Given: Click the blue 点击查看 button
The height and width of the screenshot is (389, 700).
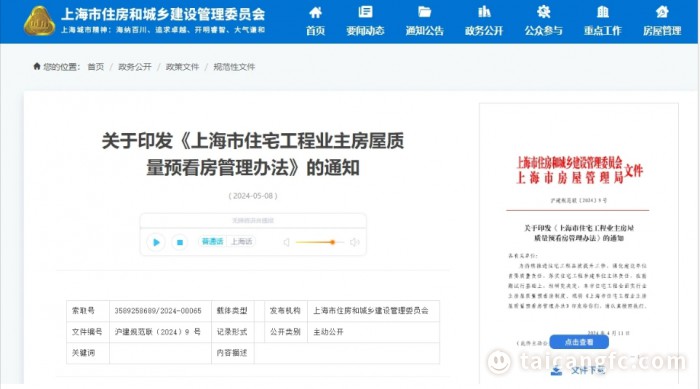Looking at the screenshot, I should point(579,342).
